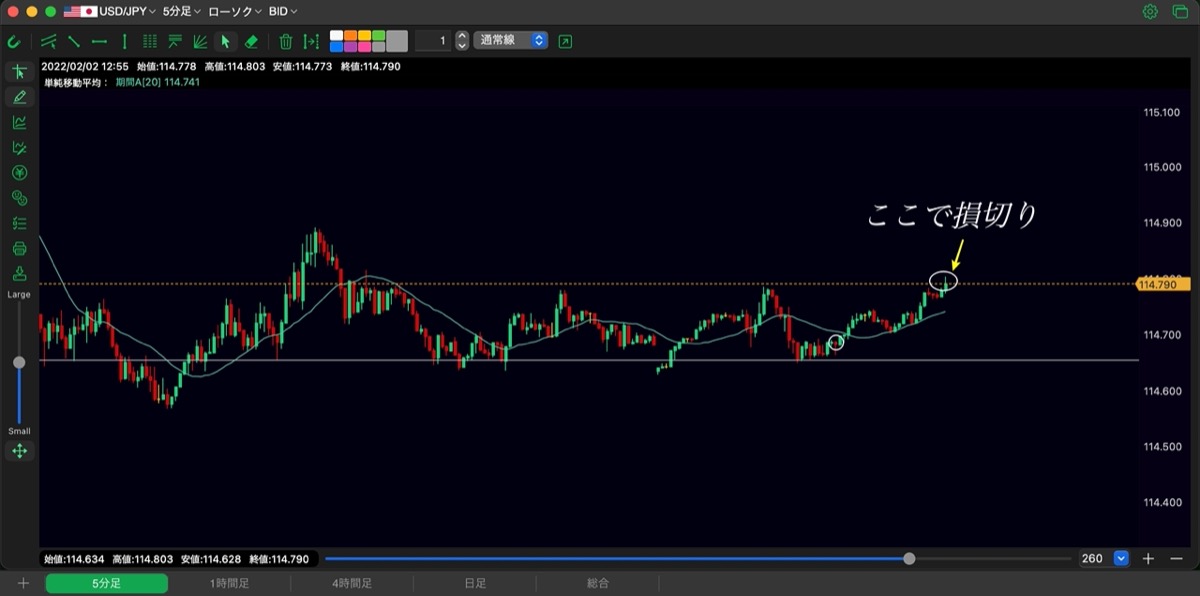Expand the bar count 260 dropdown
This screenshot has height=596, width=1200.
tap(1121, 558)
